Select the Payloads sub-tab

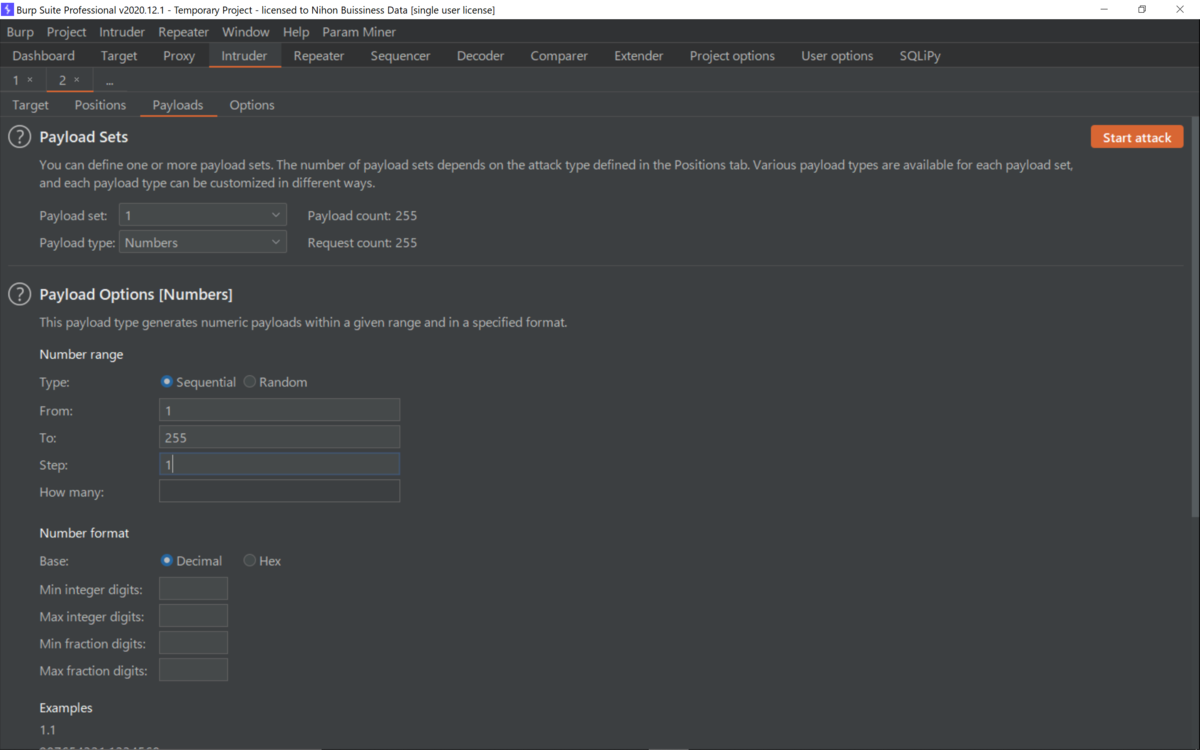[x=178, y=105]
